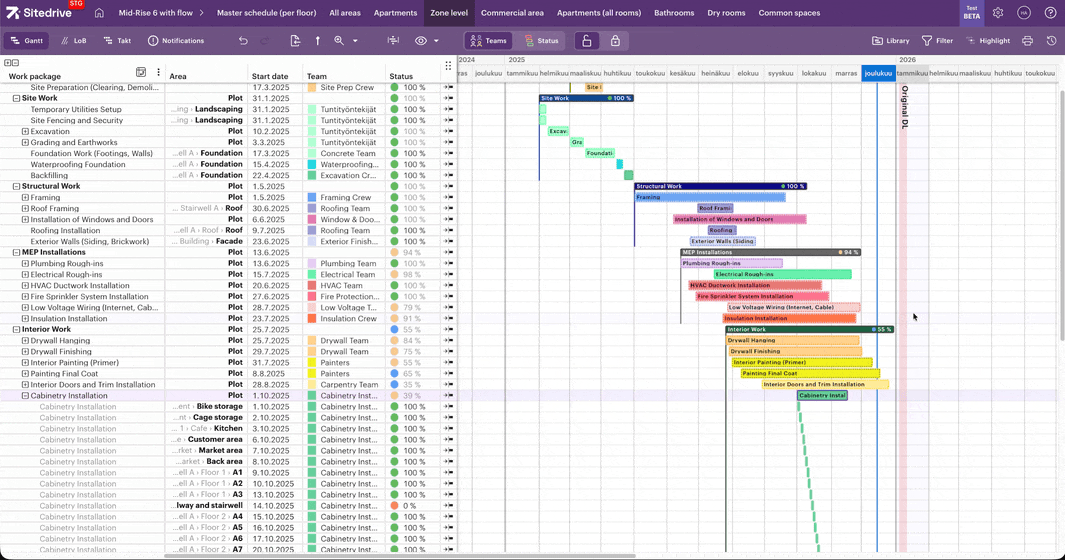Image resolution: width=1065 pixels, height=560 pixels.
Task: Collapse the Structural Work group
Action: [16, 186]
